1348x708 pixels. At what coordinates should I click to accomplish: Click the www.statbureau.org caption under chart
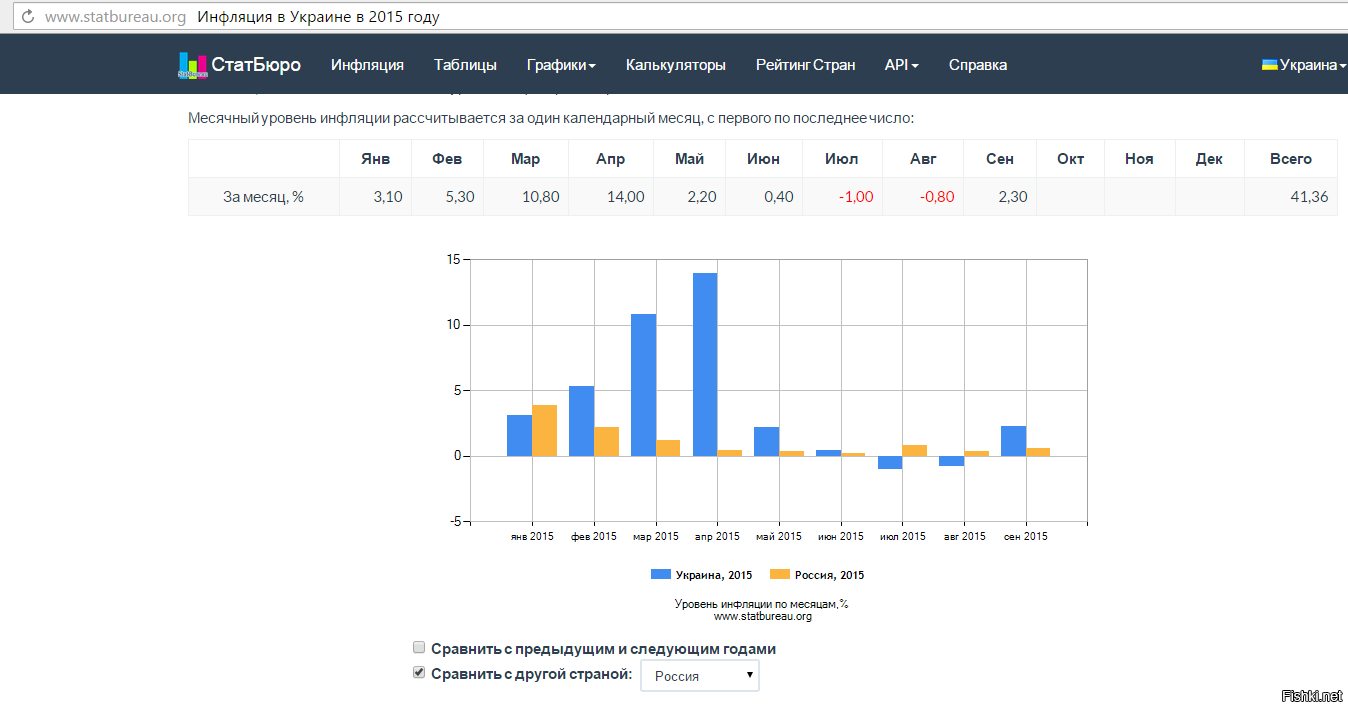pyautogui.click(x=762, y=616)
